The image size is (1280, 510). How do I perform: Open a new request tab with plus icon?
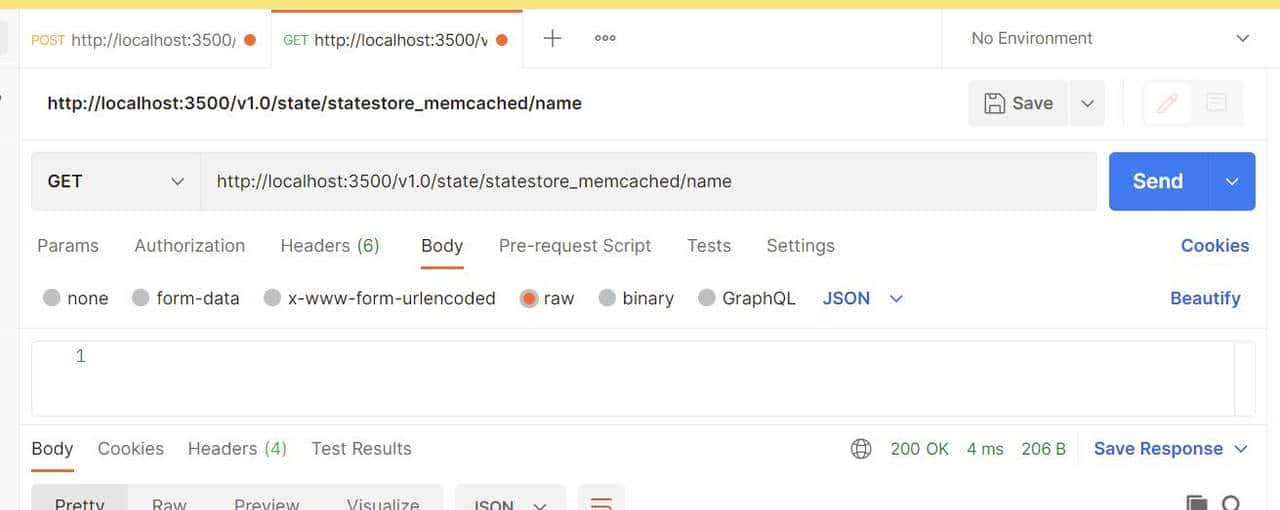pos(552,39)
